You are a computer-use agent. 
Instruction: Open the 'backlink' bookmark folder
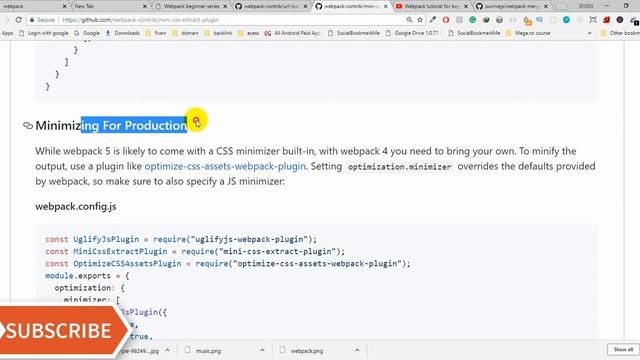[218, 33]
